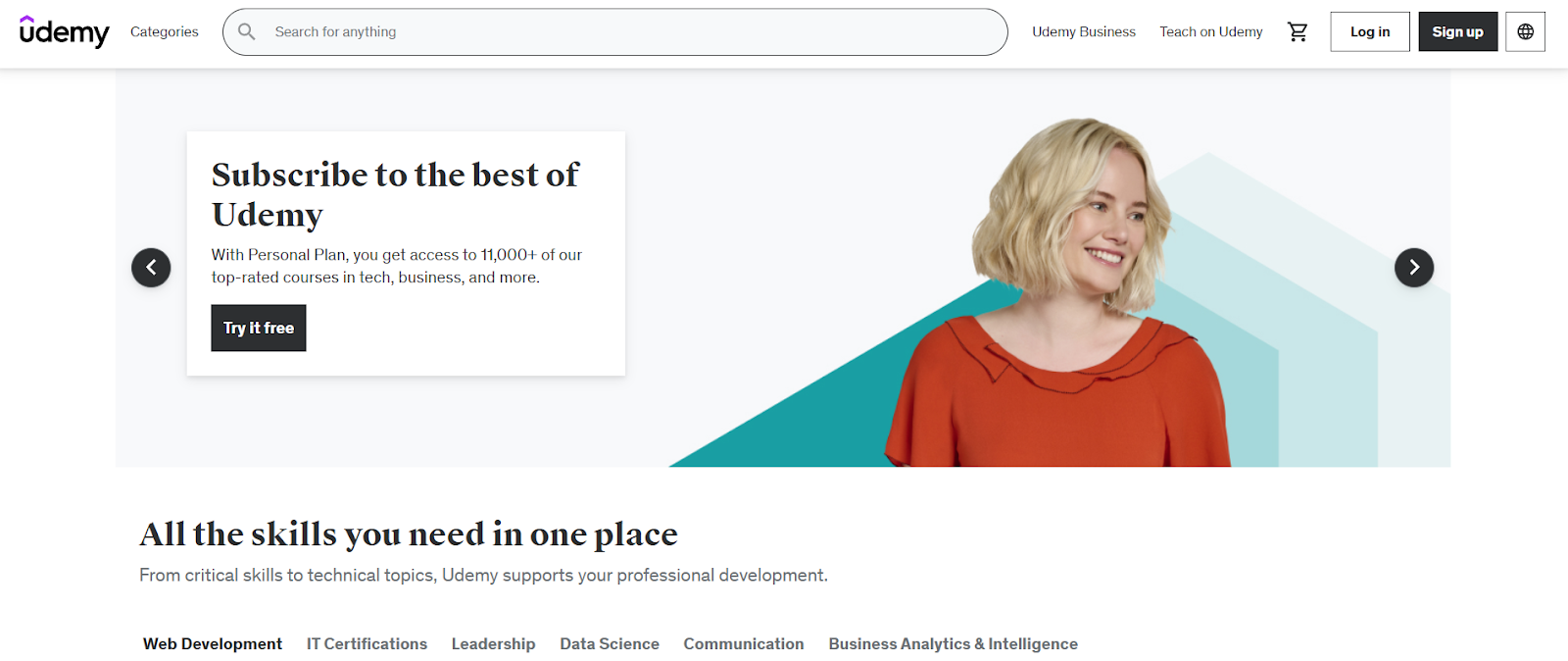Screen dimensions: 1568x661
Task: Switch to the Data Science tab
Action: click(610, 644)
